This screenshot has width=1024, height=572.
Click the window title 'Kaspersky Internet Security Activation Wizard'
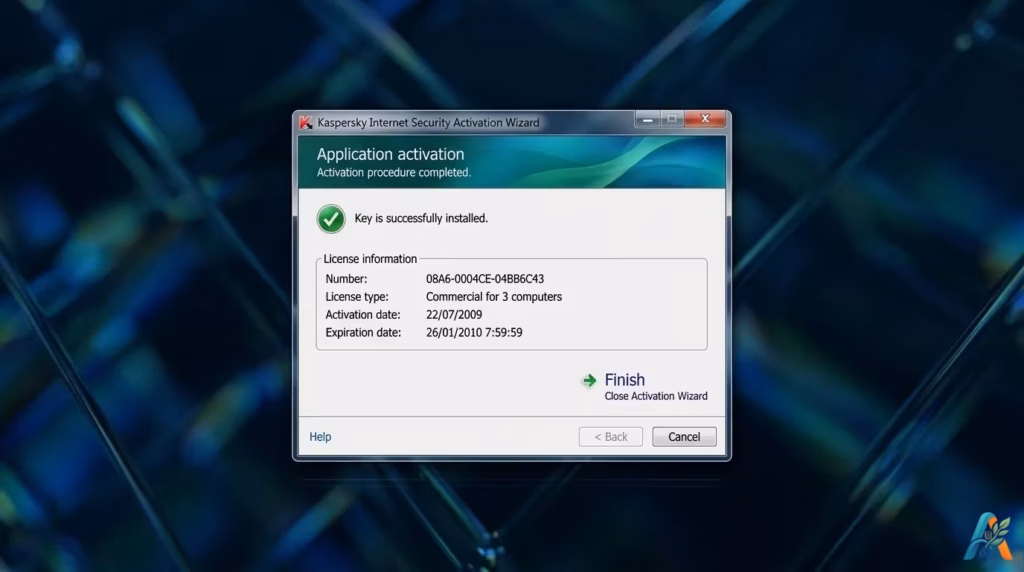coord(428,123)
